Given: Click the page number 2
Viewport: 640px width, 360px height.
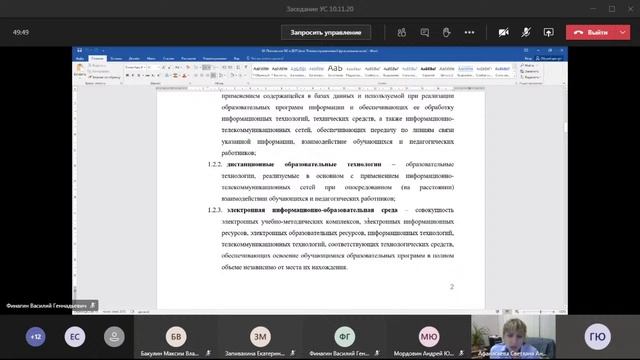Looking at the screenshot, I should coord(452,287).
